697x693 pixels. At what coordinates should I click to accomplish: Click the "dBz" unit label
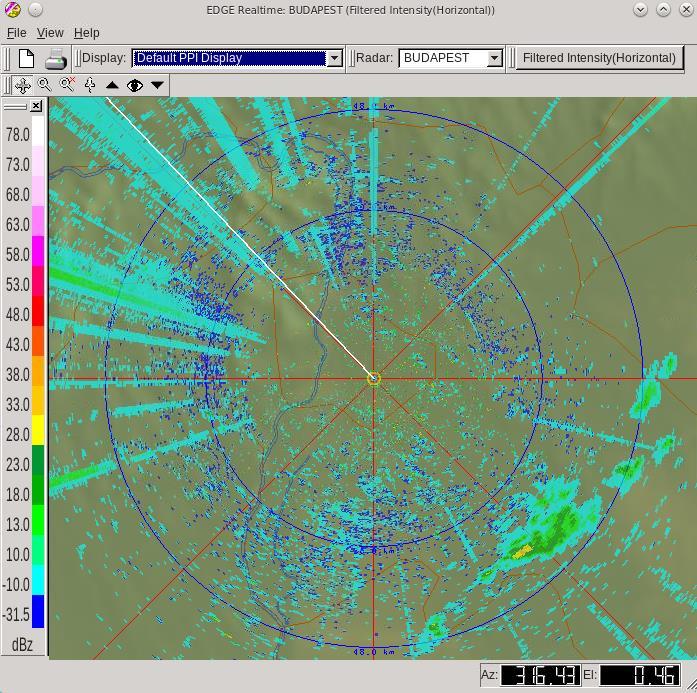pos(22,644)
